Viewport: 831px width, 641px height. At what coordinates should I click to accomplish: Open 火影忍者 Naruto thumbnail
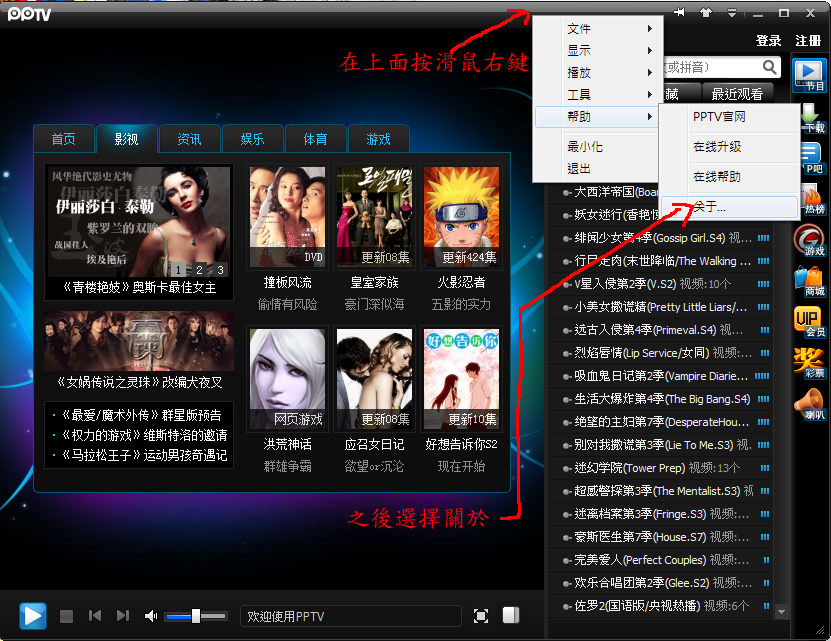(461, 217)
